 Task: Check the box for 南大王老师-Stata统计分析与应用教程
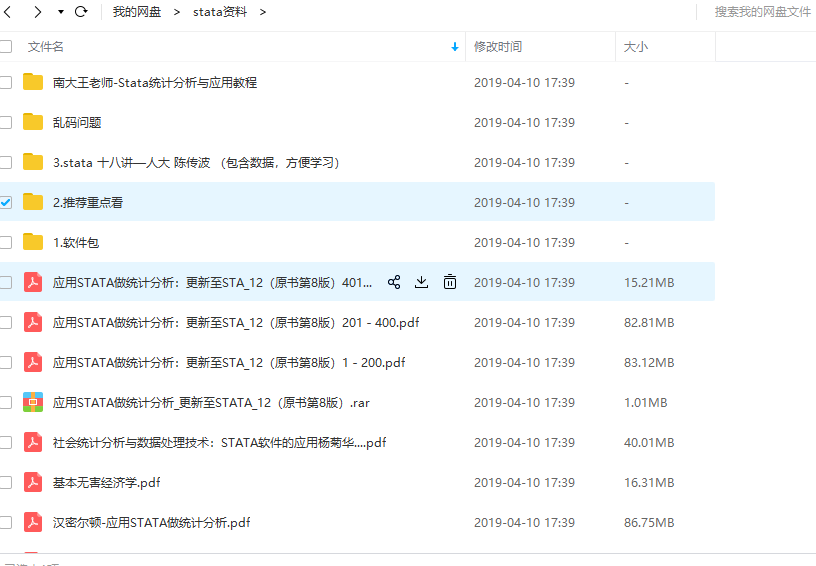click(x=6, y=82)
